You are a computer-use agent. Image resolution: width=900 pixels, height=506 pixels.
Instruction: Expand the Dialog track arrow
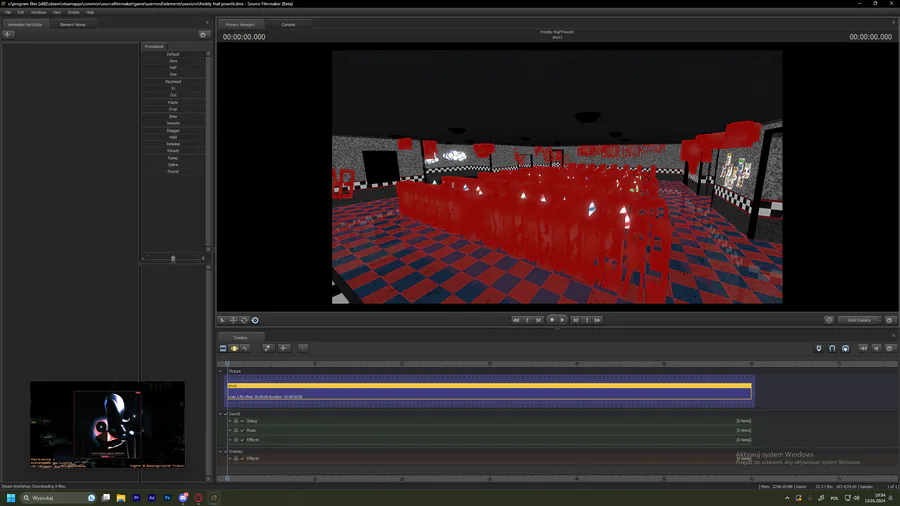230,421
